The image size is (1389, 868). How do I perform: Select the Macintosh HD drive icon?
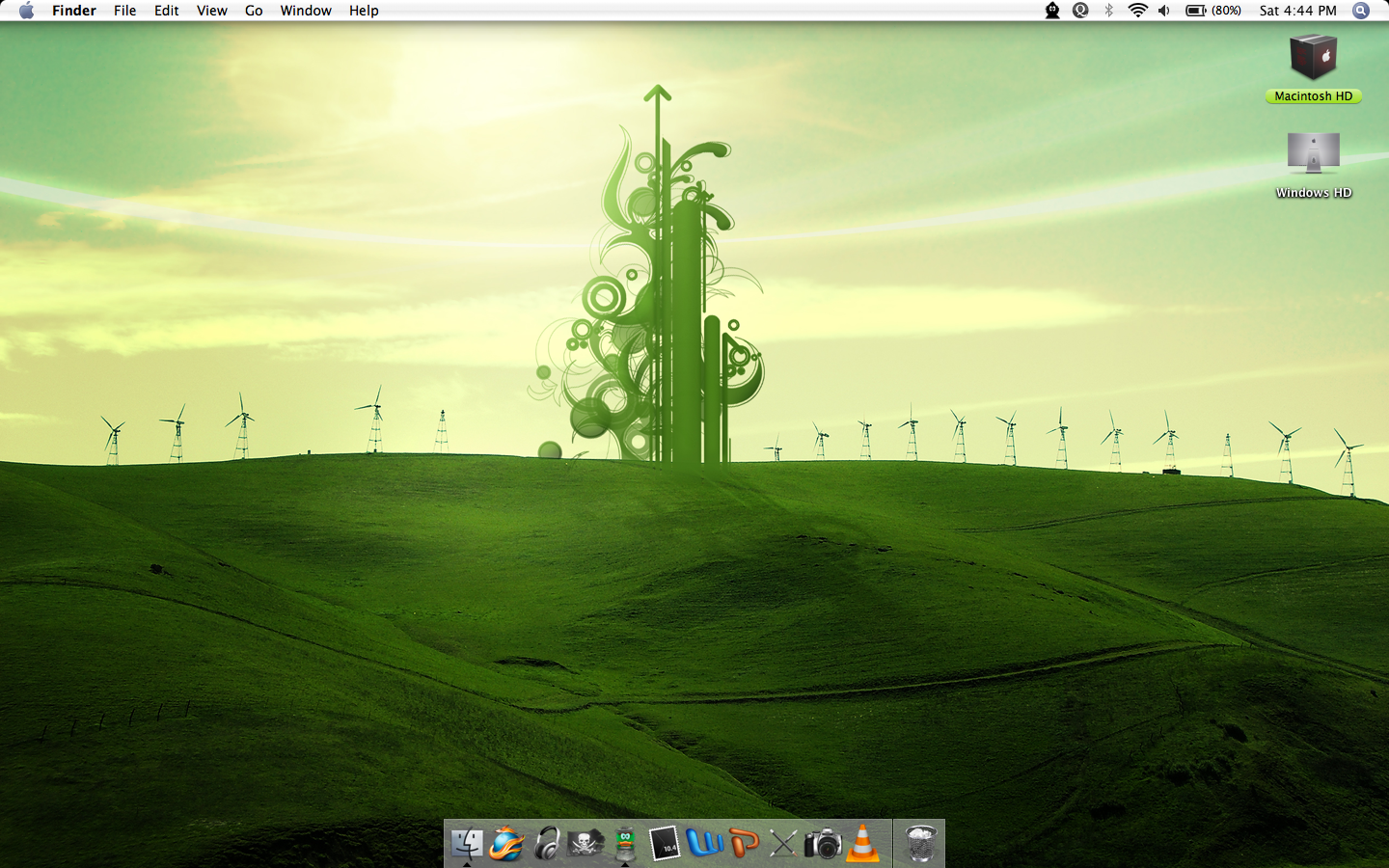tap(1314, 57)
